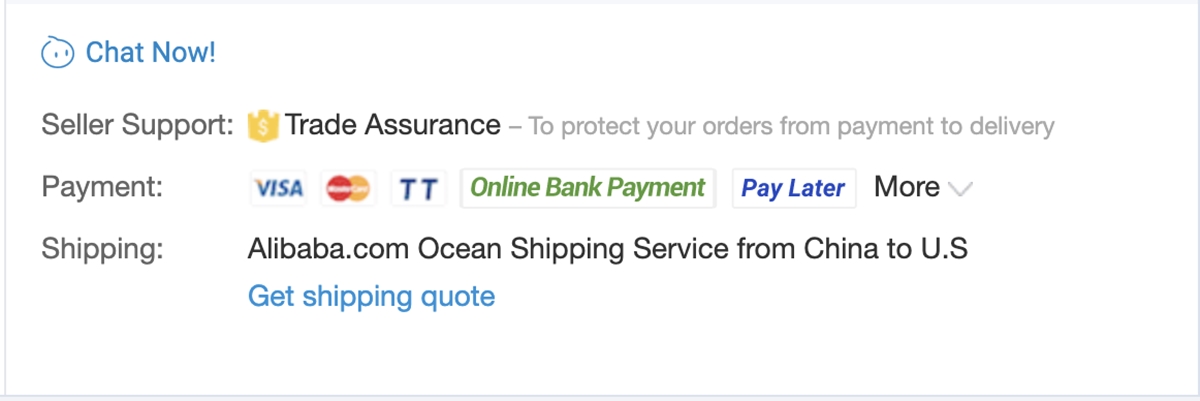The height and width of the screenshot is (401, 1200).
Task: Click the Chat Now smiley face icon
Action: (x=57, y=53)
